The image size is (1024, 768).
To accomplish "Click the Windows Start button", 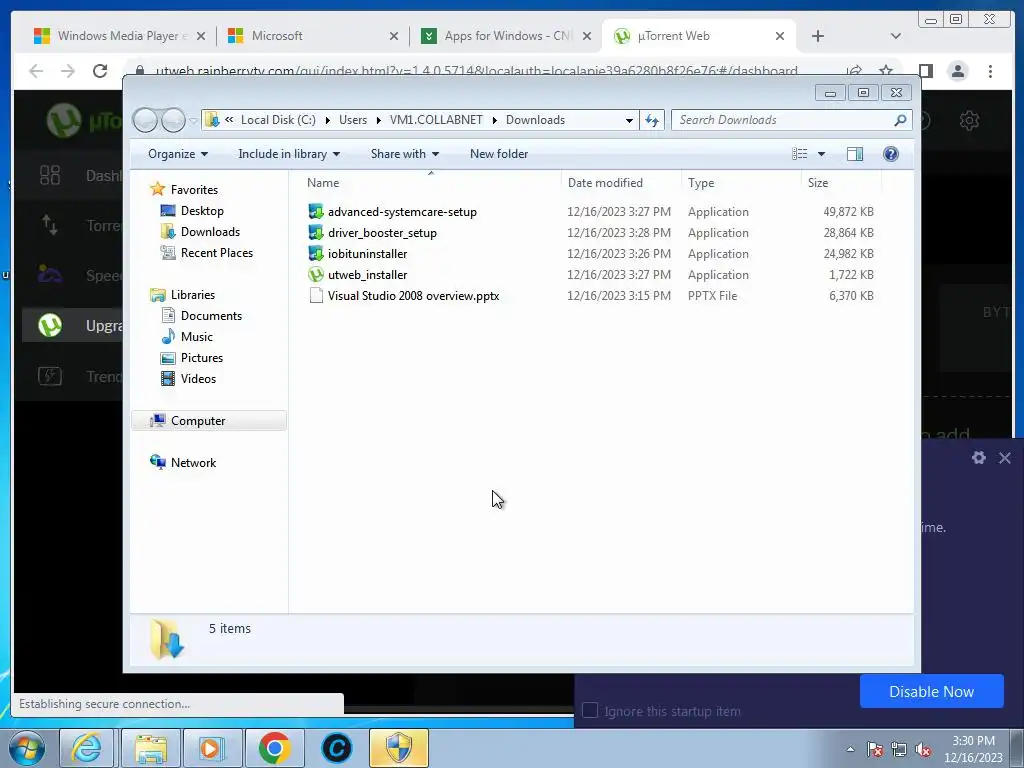I will (x=27, y=748).
